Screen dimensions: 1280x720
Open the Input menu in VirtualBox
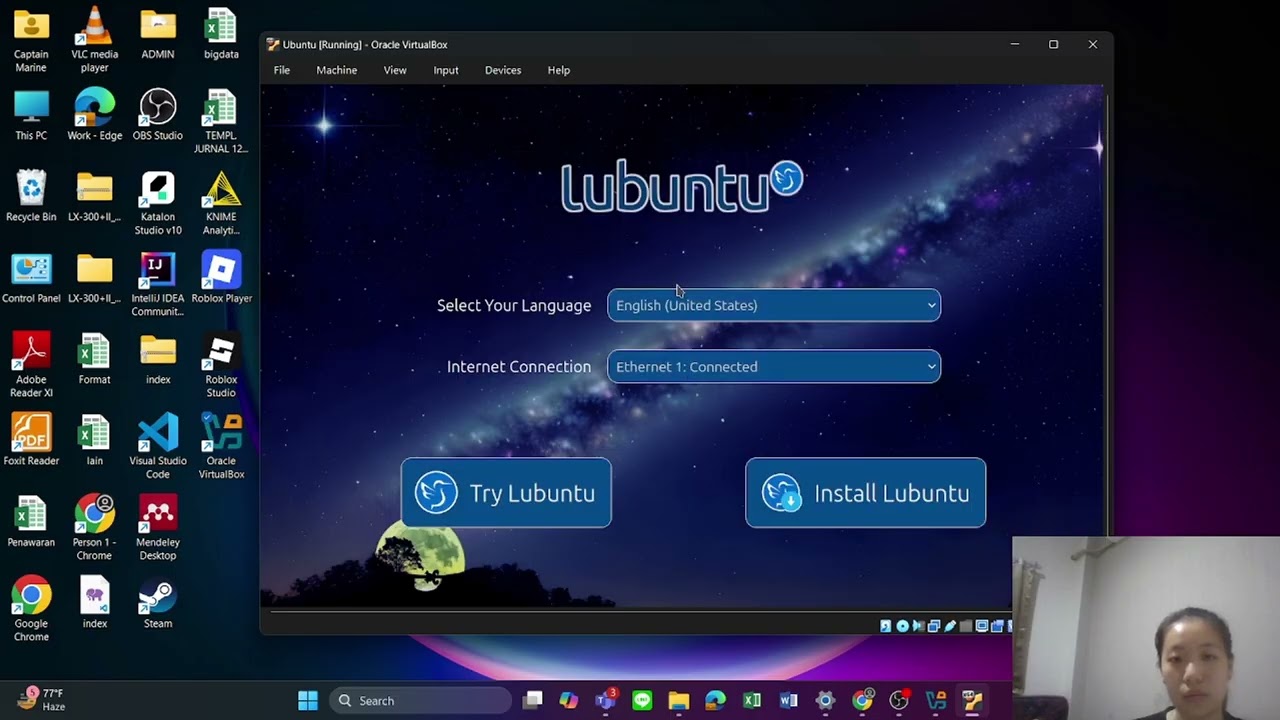446,70
